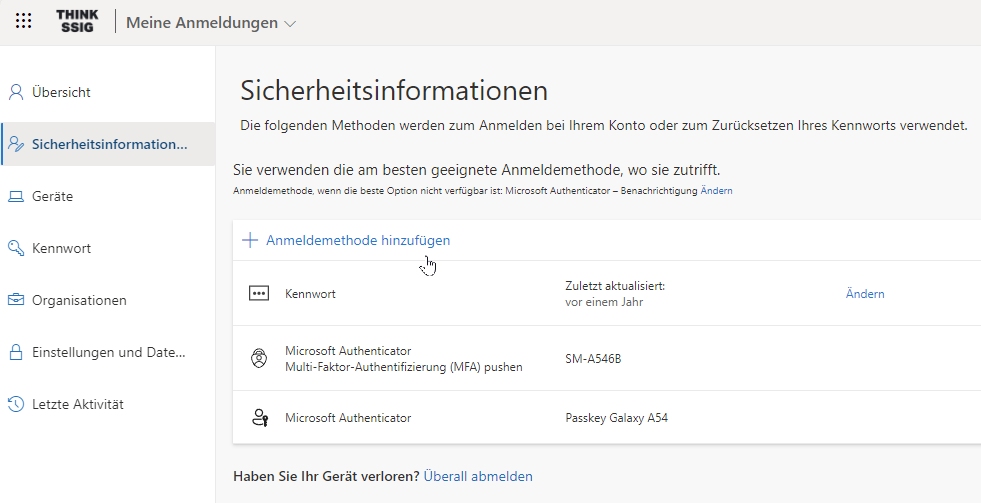Expand the Meine Anmeldungen dropdown chevron
981x503 pixels.
coord(290,24)
